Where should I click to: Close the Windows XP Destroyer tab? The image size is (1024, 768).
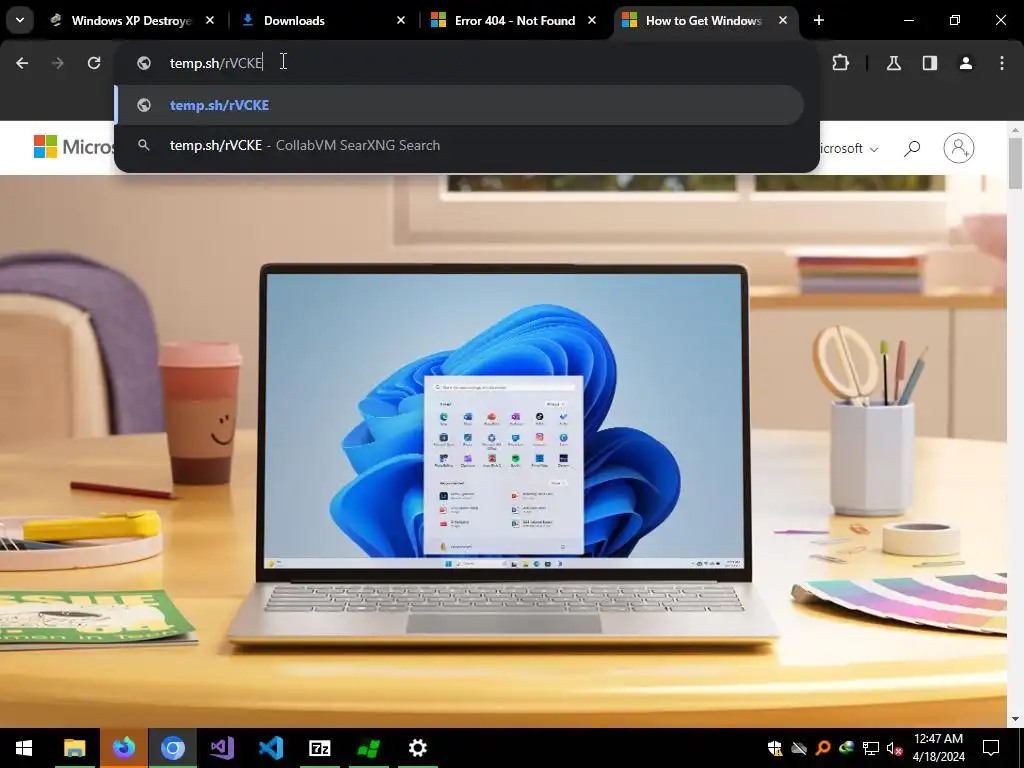[x=210, y=20]
